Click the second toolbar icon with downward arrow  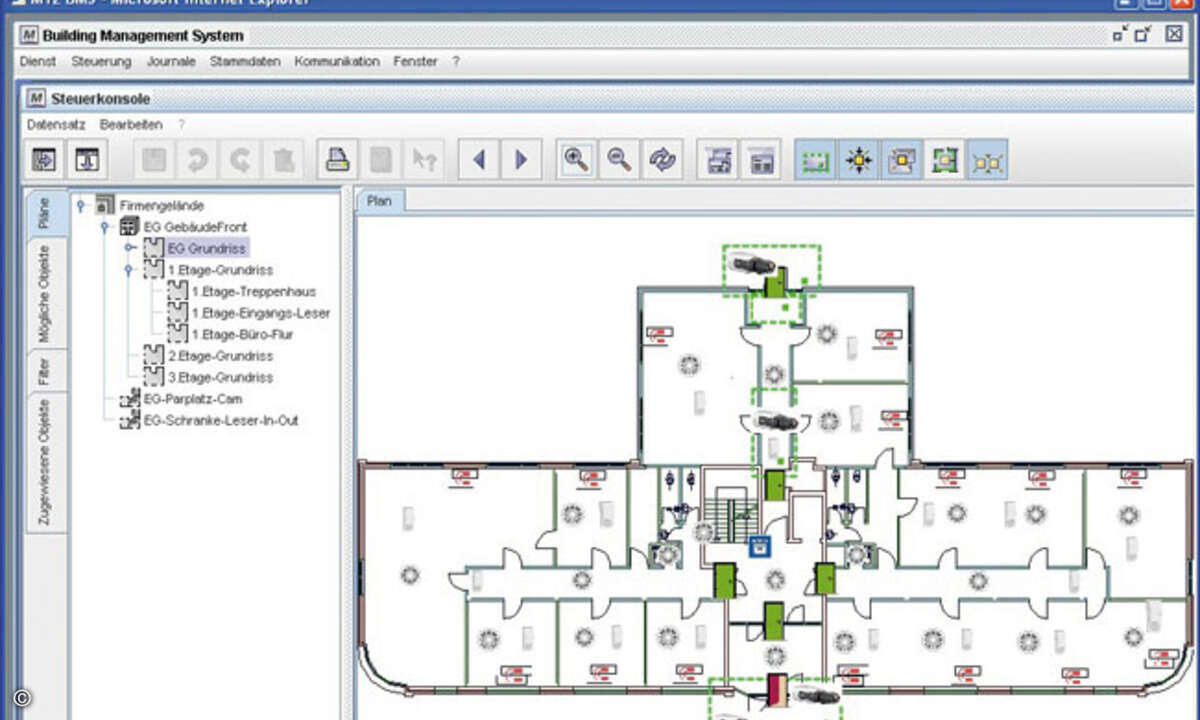(x=88, y=159)
